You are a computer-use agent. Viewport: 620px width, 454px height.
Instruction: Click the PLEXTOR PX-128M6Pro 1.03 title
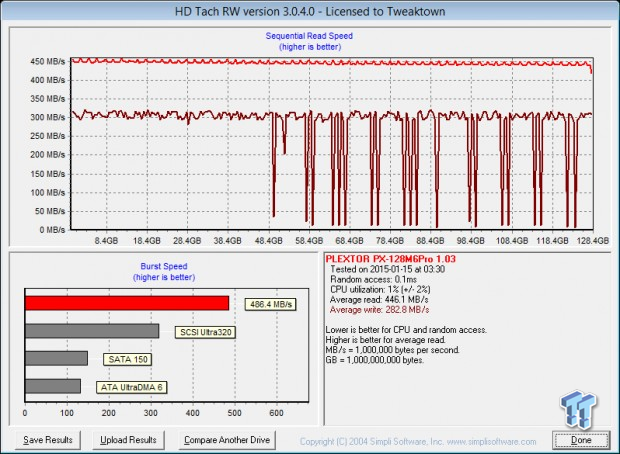(391, 259)
